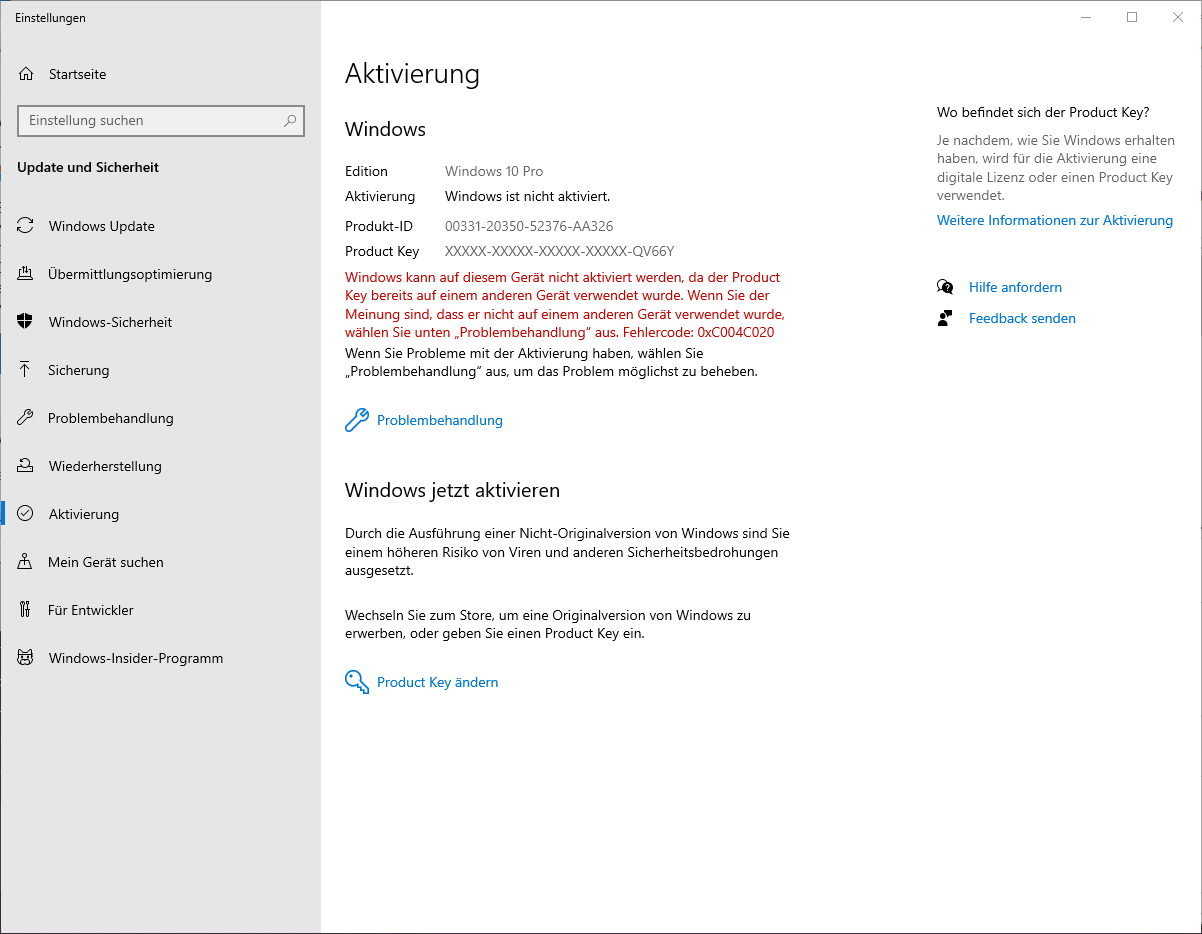Click the Windows Update sync icon

click(26, 226)
